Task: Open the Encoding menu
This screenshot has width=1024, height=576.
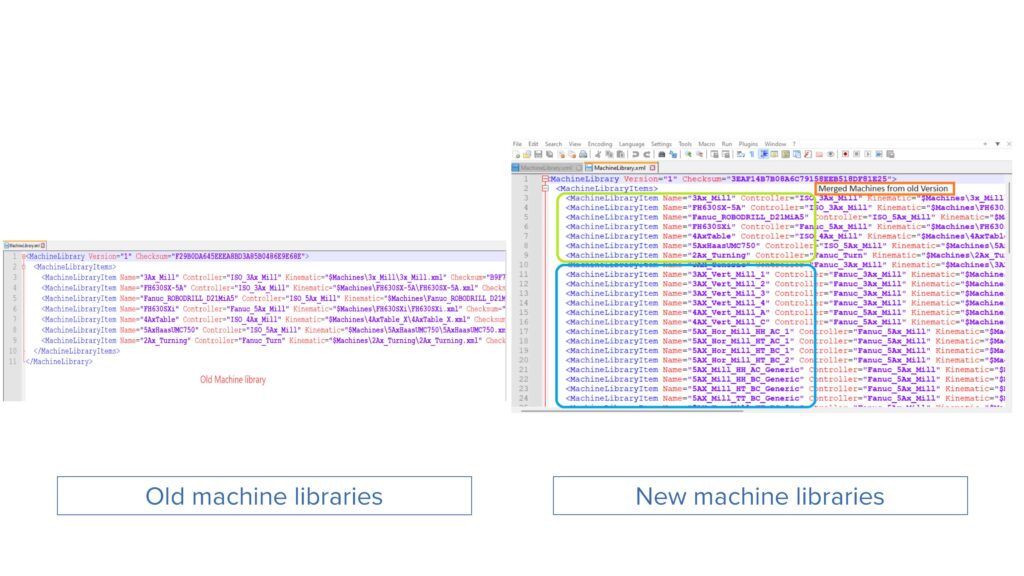Action: (x=600, y=144)
